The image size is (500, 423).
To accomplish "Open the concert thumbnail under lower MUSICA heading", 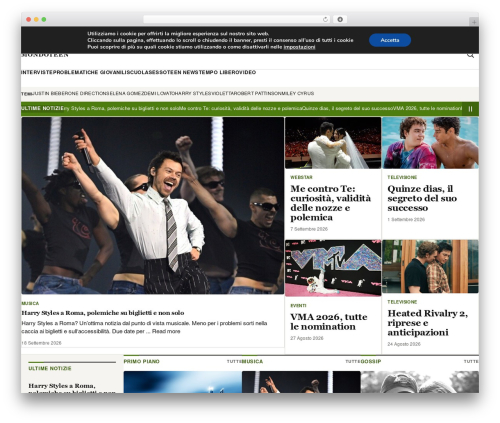I will click(x=301, y=382).
